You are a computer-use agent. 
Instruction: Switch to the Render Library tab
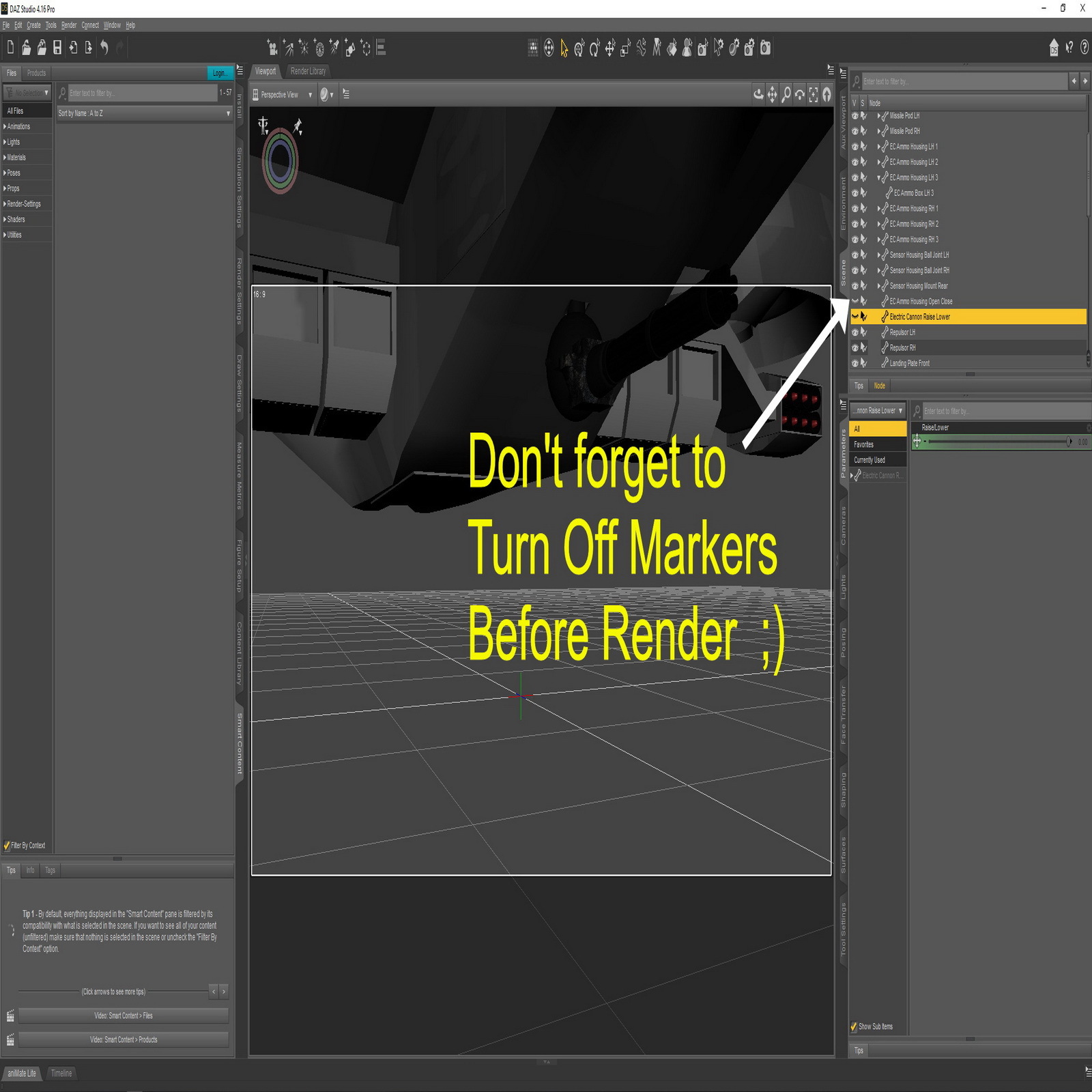[x=308, y=71]
